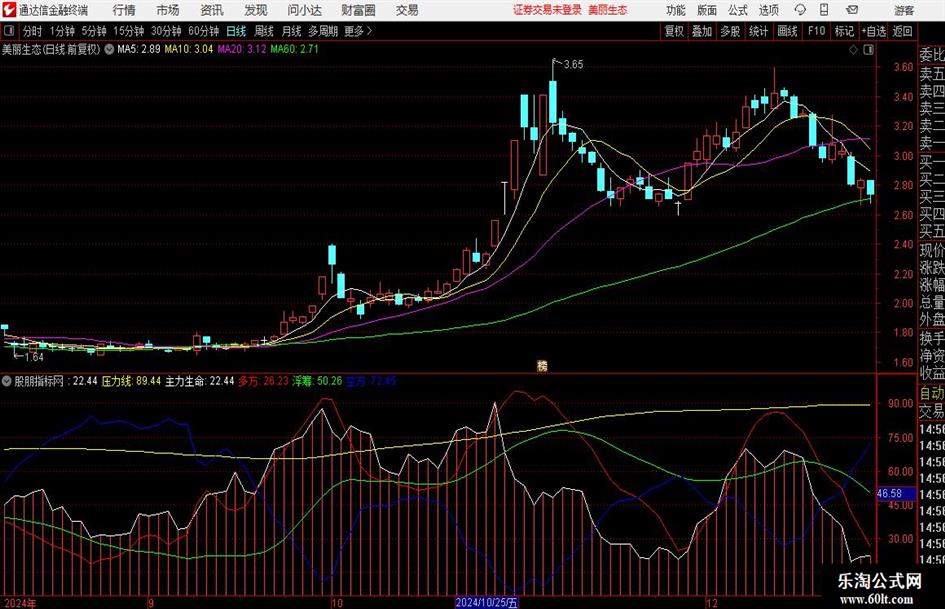Click the green MA60: 2.71 label
This screenshot has width=945, height=609.
click(x=295, y=49)
